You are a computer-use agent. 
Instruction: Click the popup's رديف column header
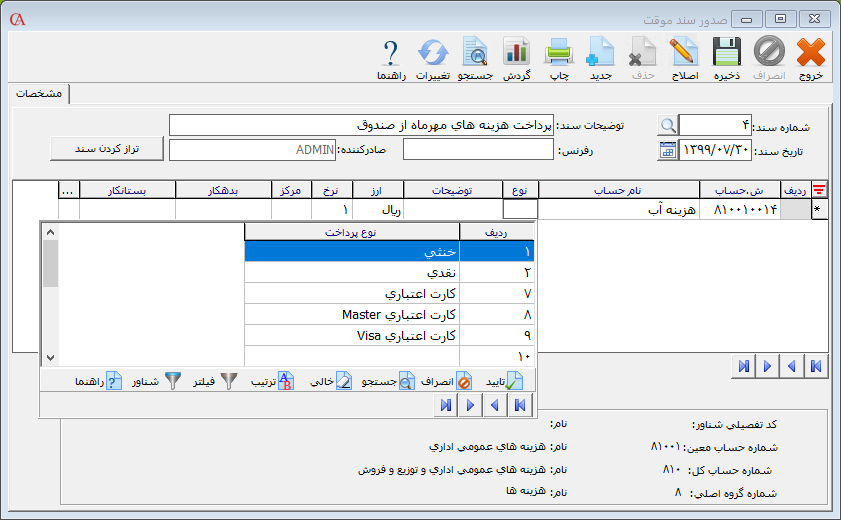coord(497,232)
